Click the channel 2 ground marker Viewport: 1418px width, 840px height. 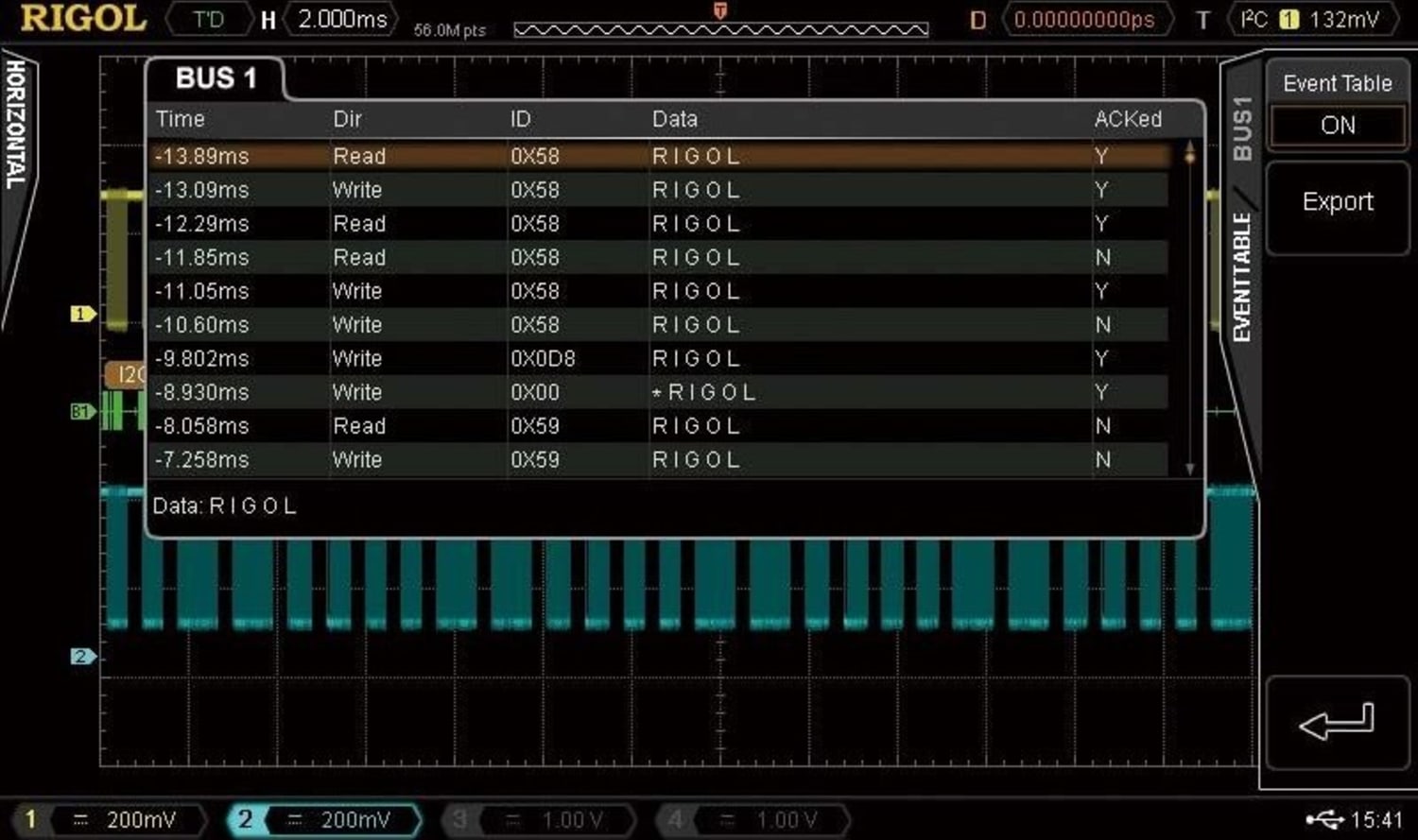tap(83, 656)
